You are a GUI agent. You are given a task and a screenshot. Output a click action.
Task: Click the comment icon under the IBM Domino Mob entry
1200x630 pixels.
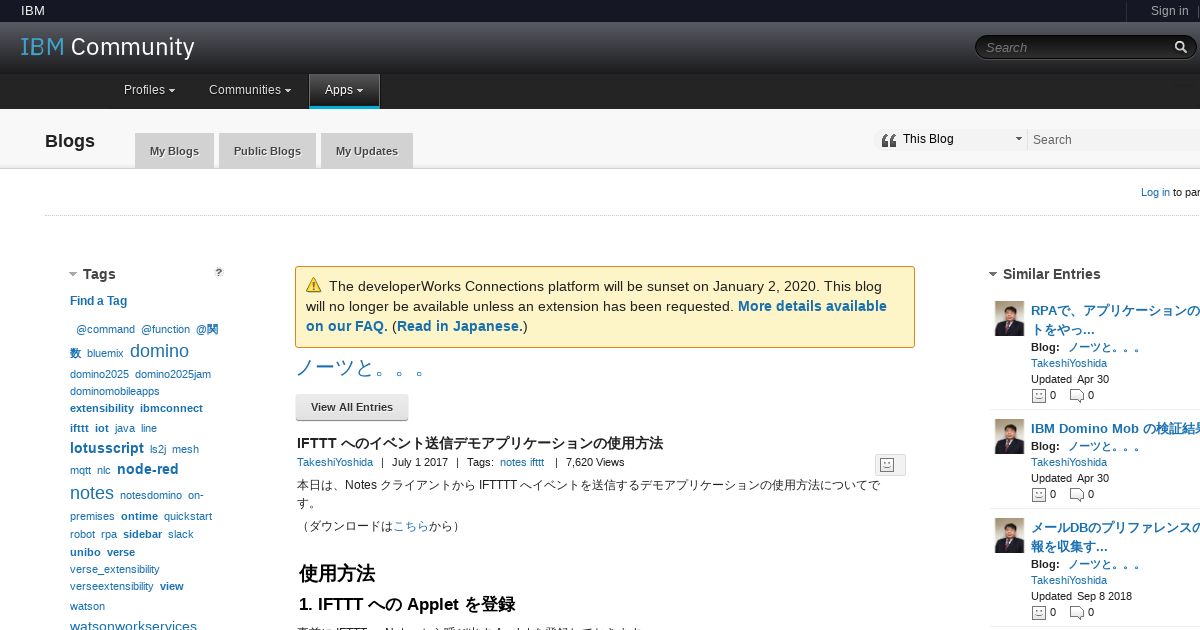[1076, 494]
